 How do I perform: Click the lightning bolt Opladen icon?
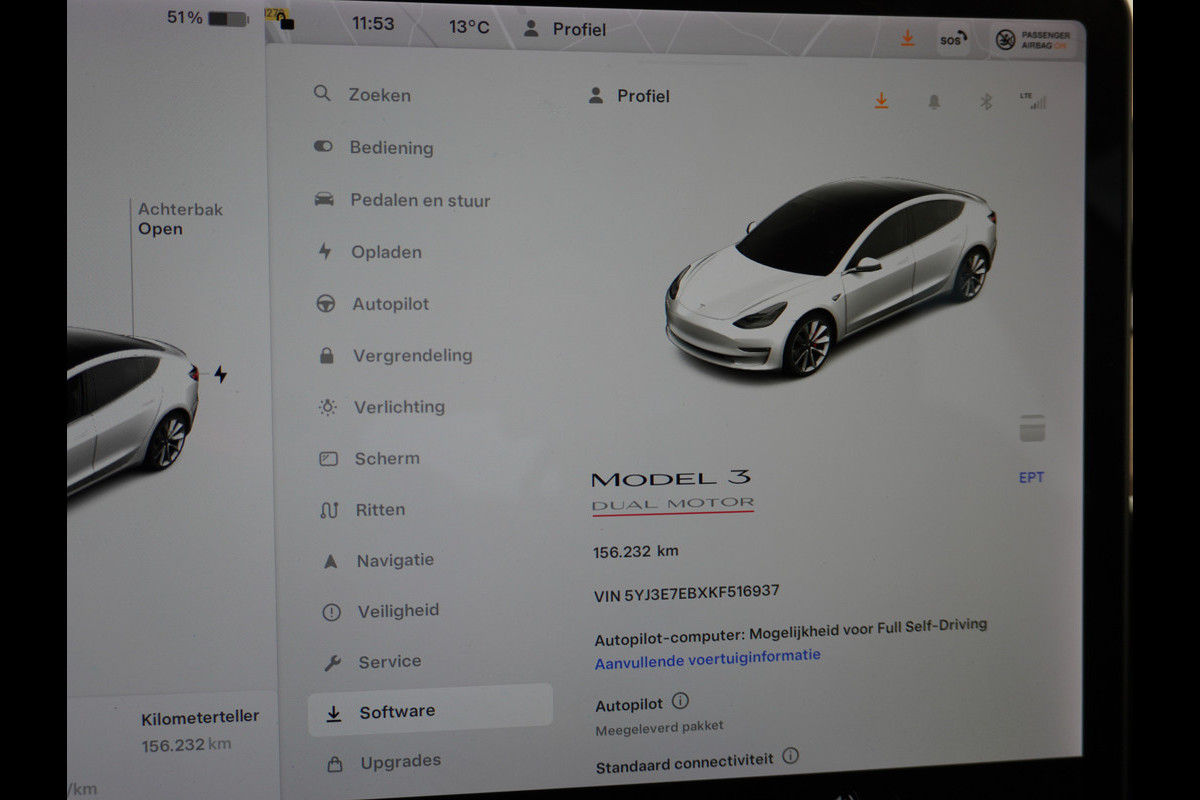click(325, 252)
